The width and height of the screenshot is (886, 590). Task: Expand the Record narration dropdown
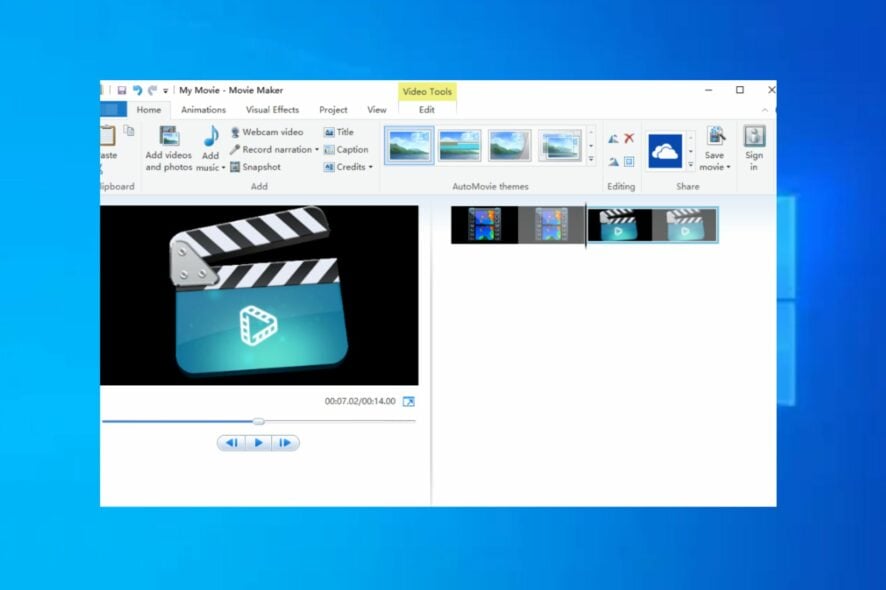tap(319, 149)
